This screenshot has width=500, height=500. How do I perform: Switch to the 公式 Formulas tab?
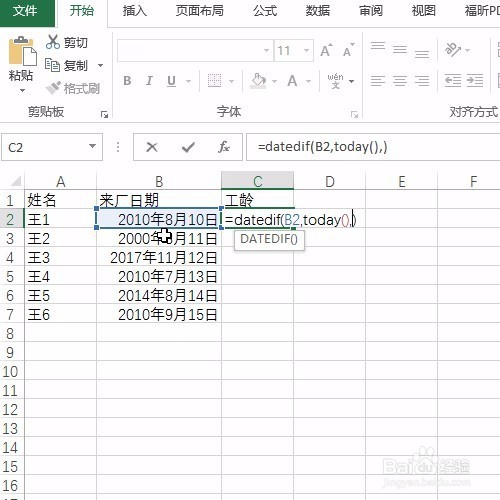pos(265,11)
